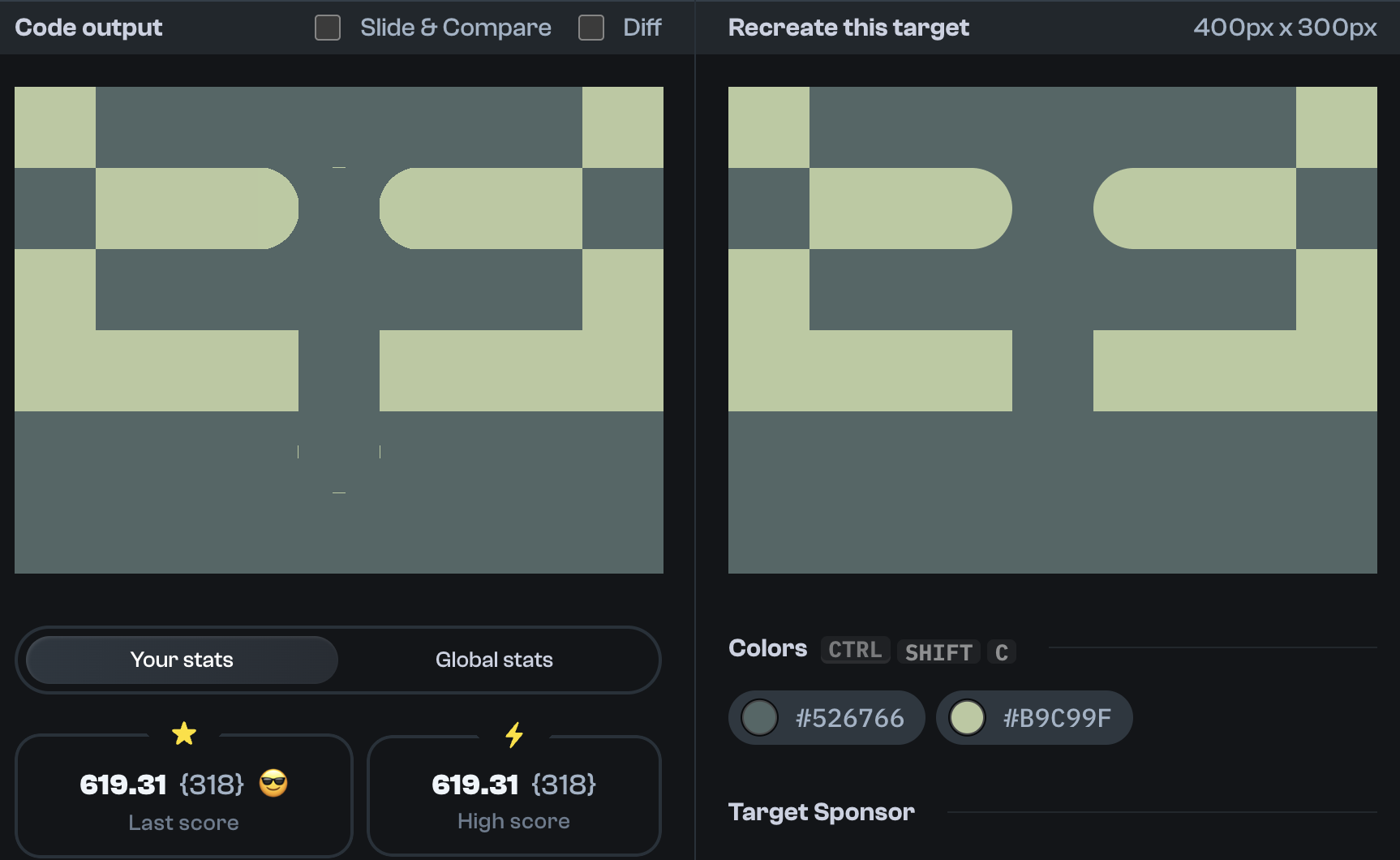Switch to the Your stats tab
Image resolution: width=1400 pixels, height=860 pixels.
tap(181, 660)
